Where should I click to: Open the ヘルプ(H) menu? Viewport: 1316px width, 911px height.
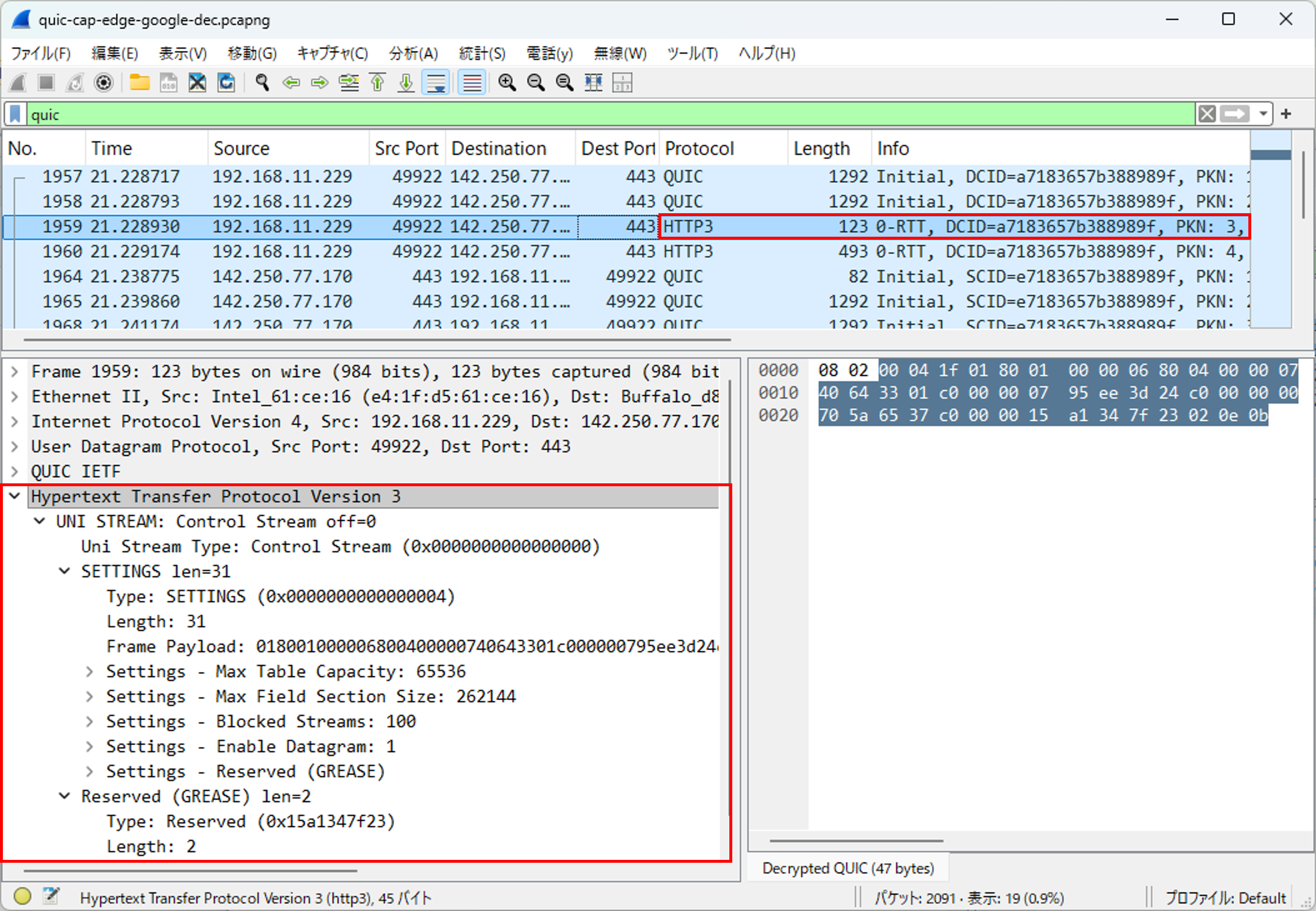click(x=767, y=54)
